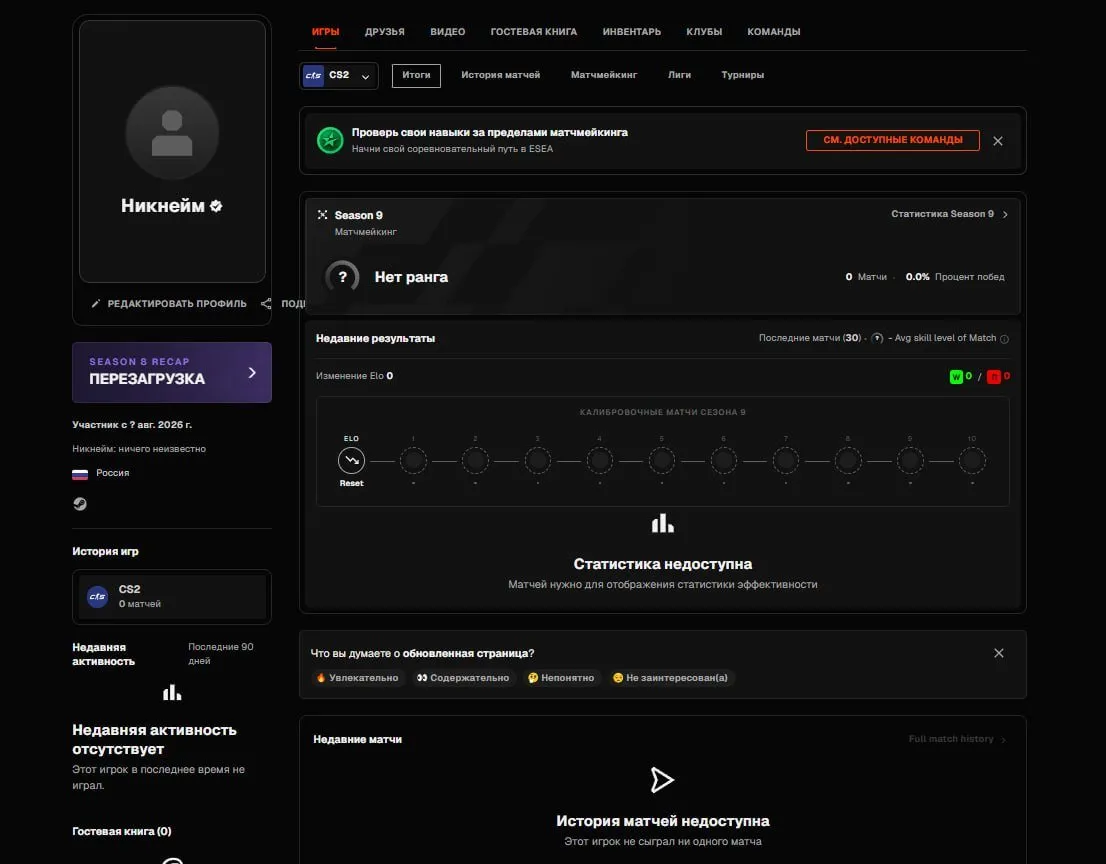Choose the Содержательно feedback option
The width and height of the screenshot is (1106, 864).
[x=463, y=678]
